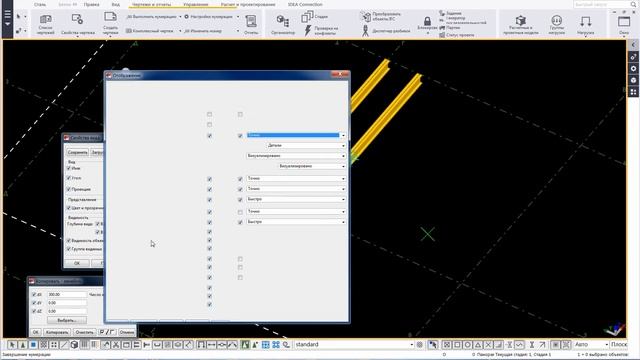Open the IDEA Connection ribbon tab

click(x=305, y=4)
